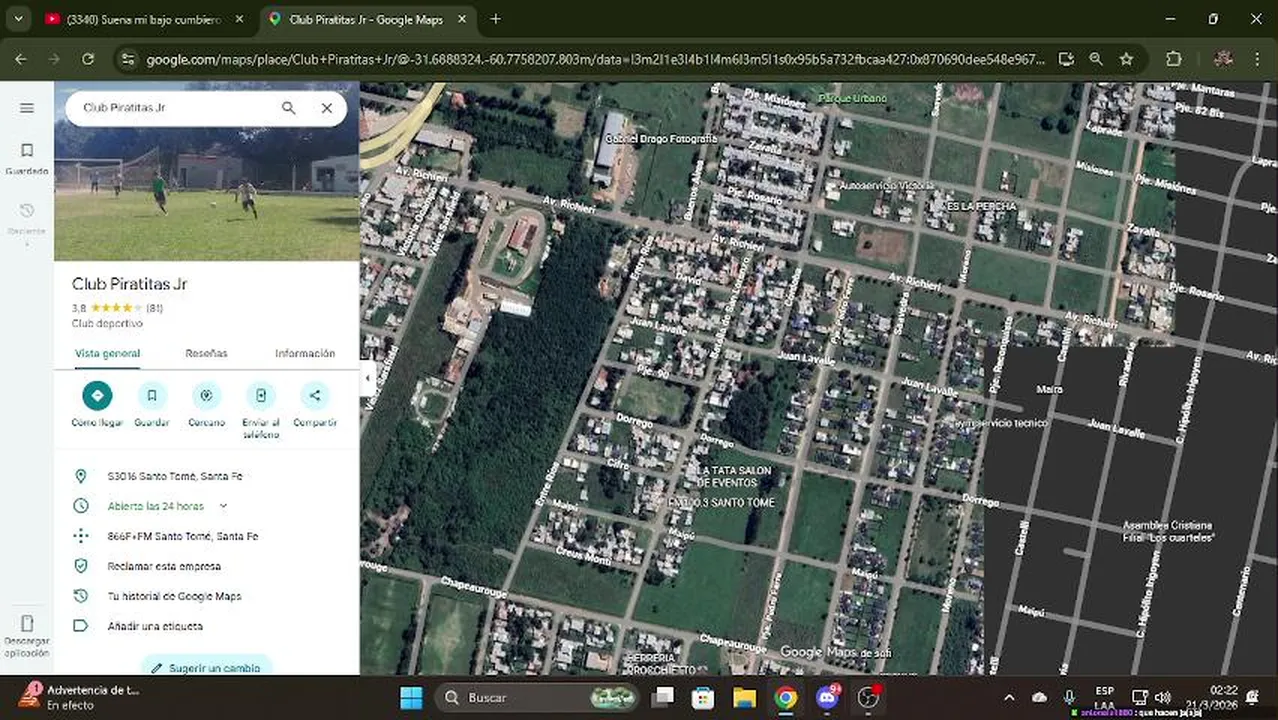Image resolution: width=1278 pixels, height=720 pixels.
Task: Click the Sugerir un cambio button
Action: [x=207, y=667]
